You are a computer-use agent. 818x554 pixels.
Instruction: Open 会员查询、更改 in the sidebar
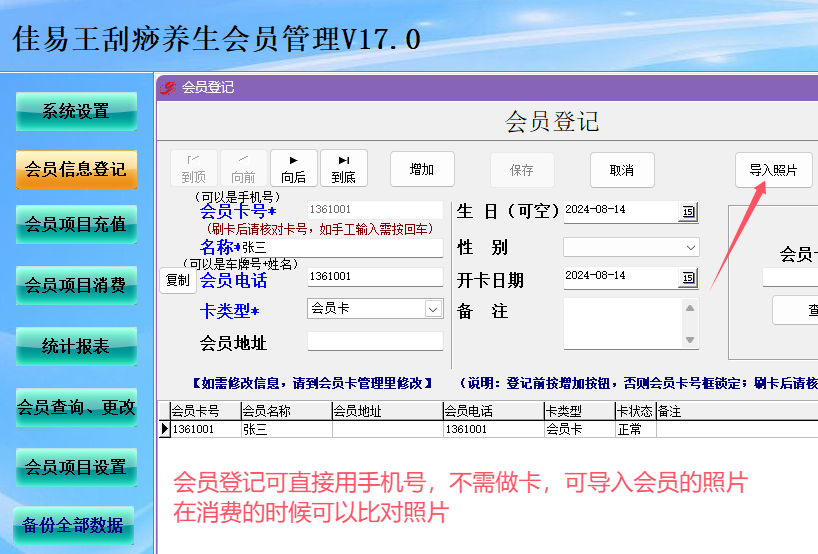[x=76, y=407]
